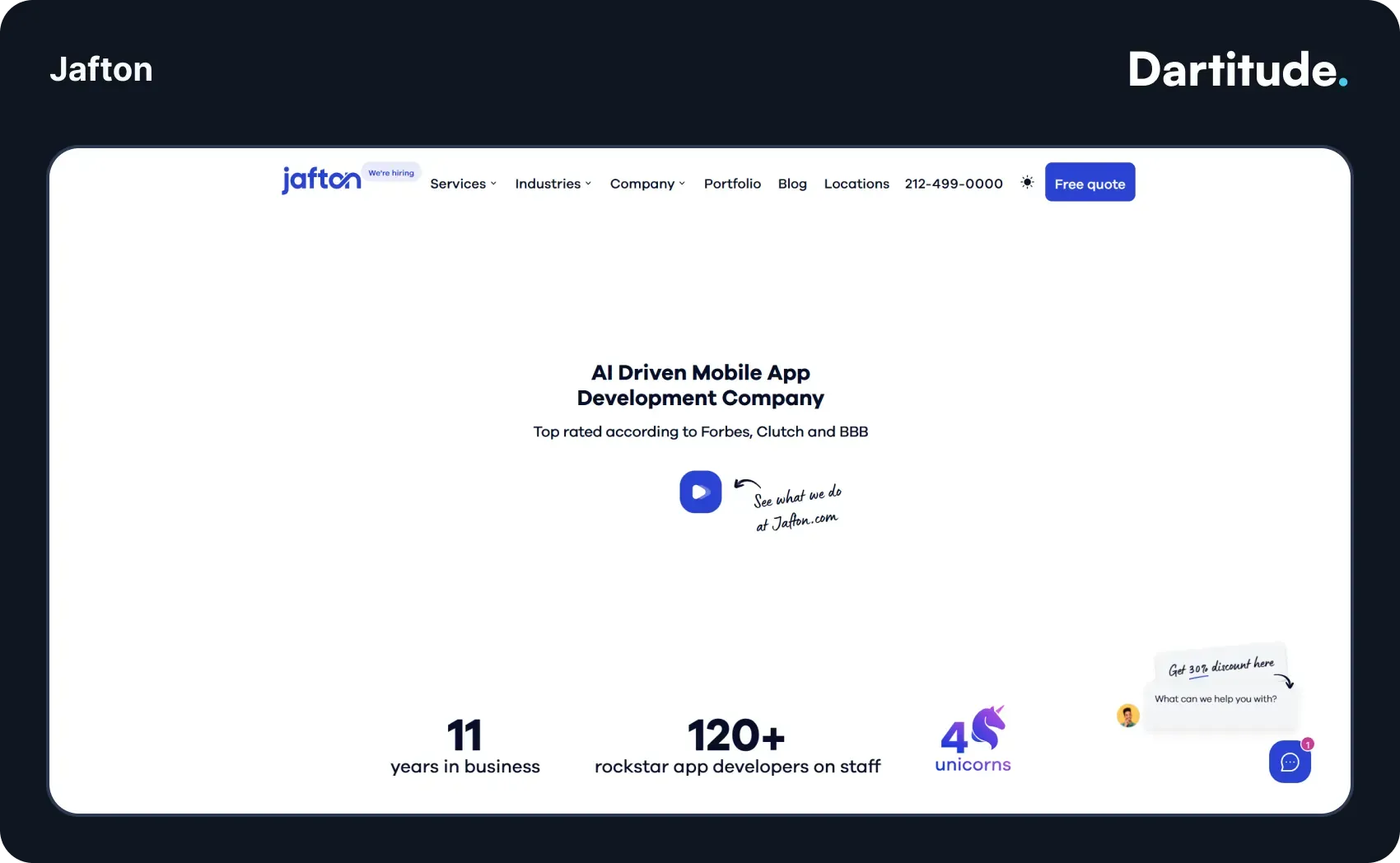The image size is (1400, 863).
Task: Toggle the sun light/dark theme icon
Action: pyautogui.click(x=1027, y=182)
